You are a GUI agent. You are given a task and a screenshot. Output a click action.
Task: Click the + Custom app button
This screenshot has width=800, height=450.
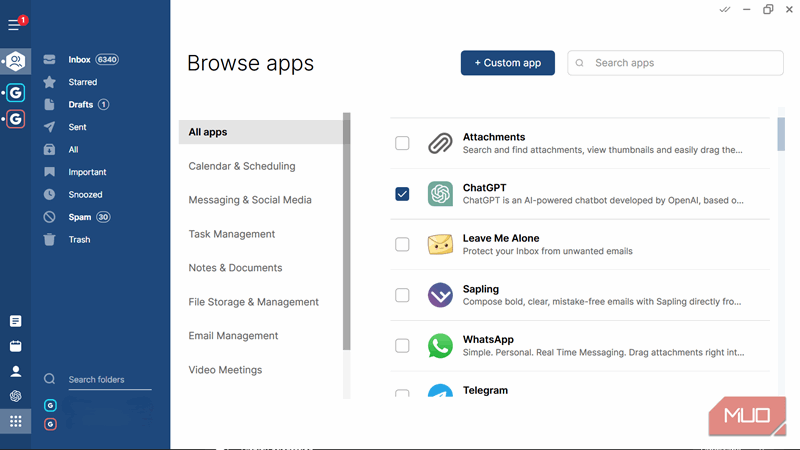pyautogui.click(x=508, y=63)
